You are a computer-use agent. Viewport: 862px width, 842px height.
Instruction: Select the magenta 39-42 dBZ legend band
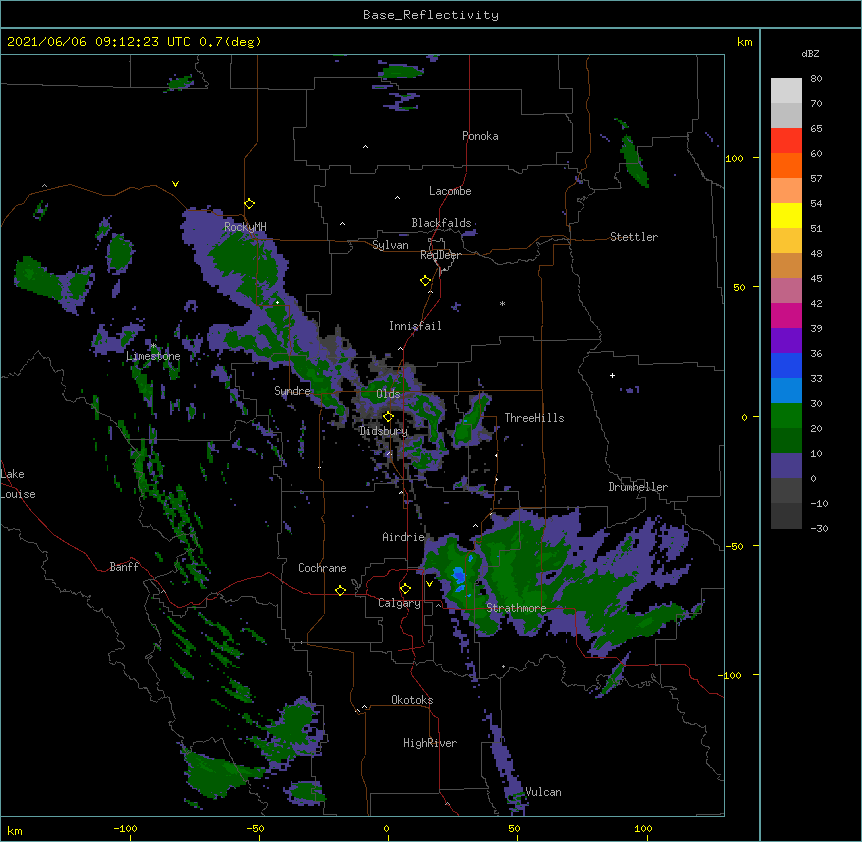[x=786, y=315]
